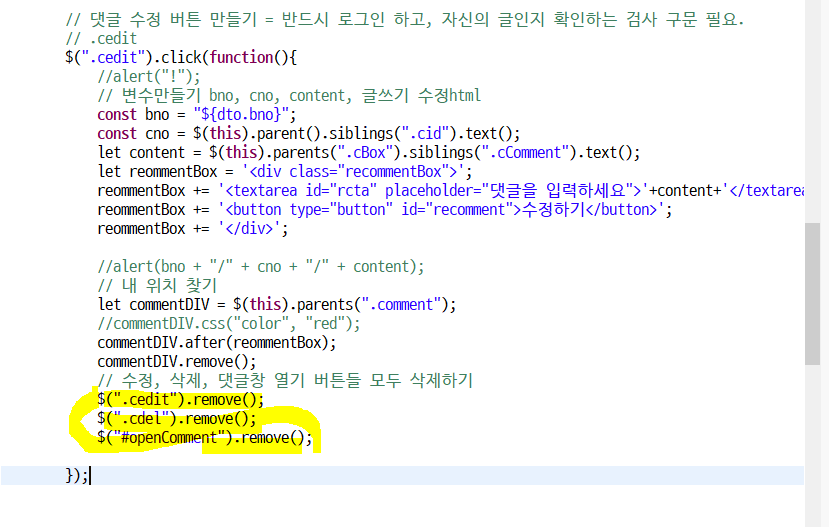The width and height of the screenshot is (829, 527).
Task: Click the line starting 'let content = $(this).parents'
Action: [369, 153]
